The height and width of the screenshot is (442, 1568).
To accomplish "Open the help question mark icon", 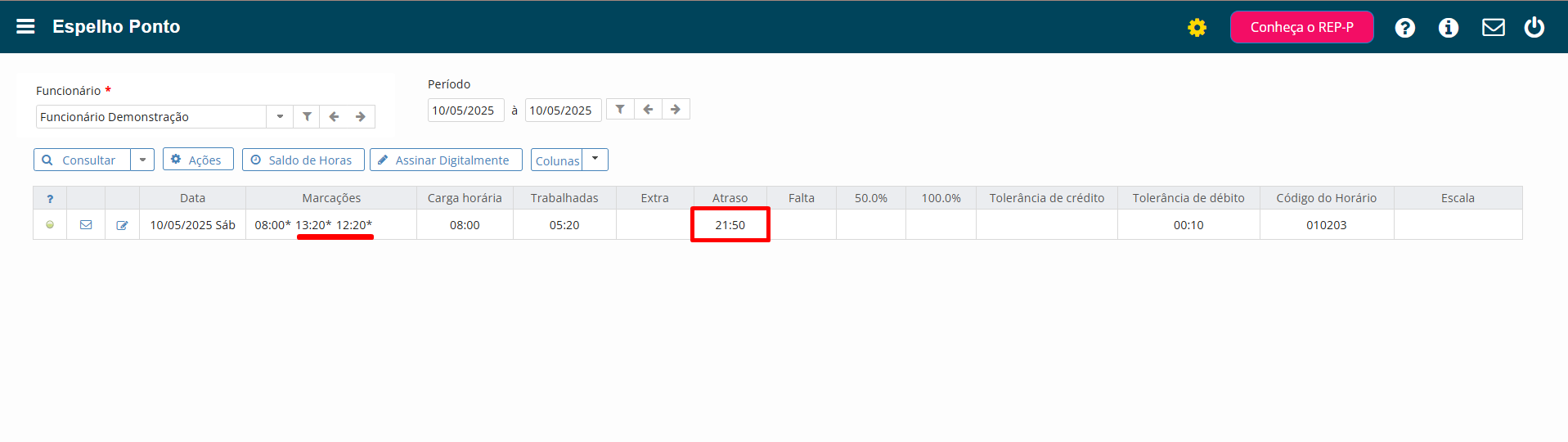I will tap(1405, 28).
